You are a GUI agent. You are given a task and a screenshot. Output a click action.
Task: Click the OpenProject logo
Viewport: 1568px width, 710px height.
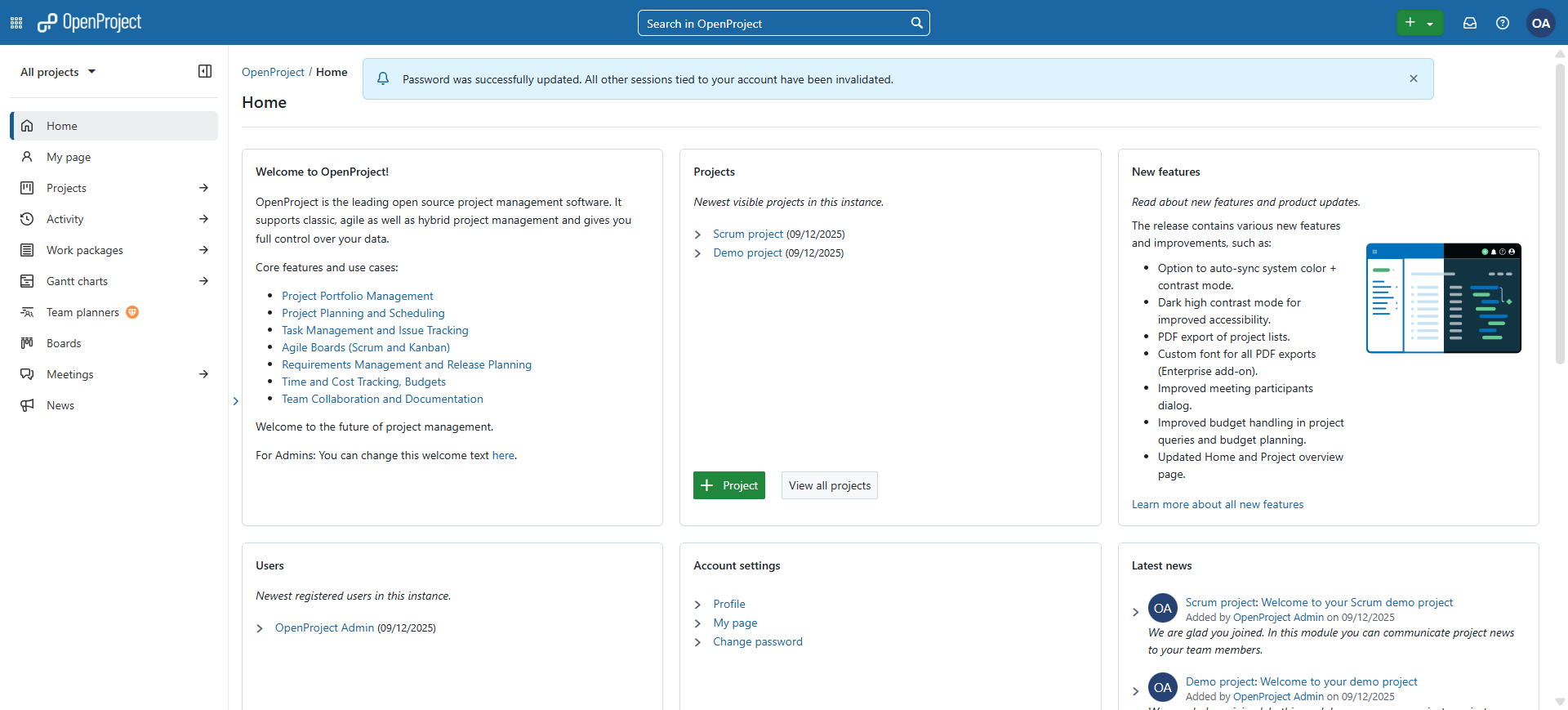click(90, 23)
